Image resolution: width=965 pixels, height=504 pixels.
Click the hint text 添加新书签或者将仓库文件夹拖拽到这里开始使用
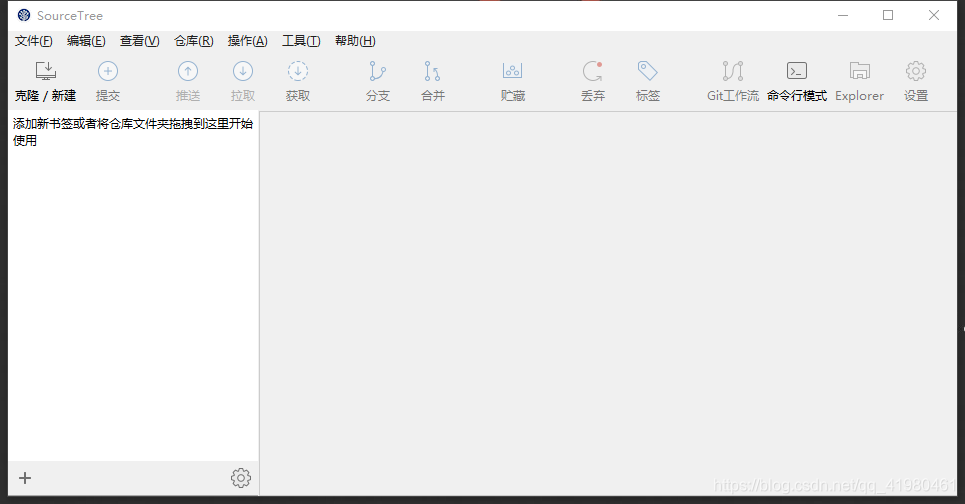(x=133, y=132)
